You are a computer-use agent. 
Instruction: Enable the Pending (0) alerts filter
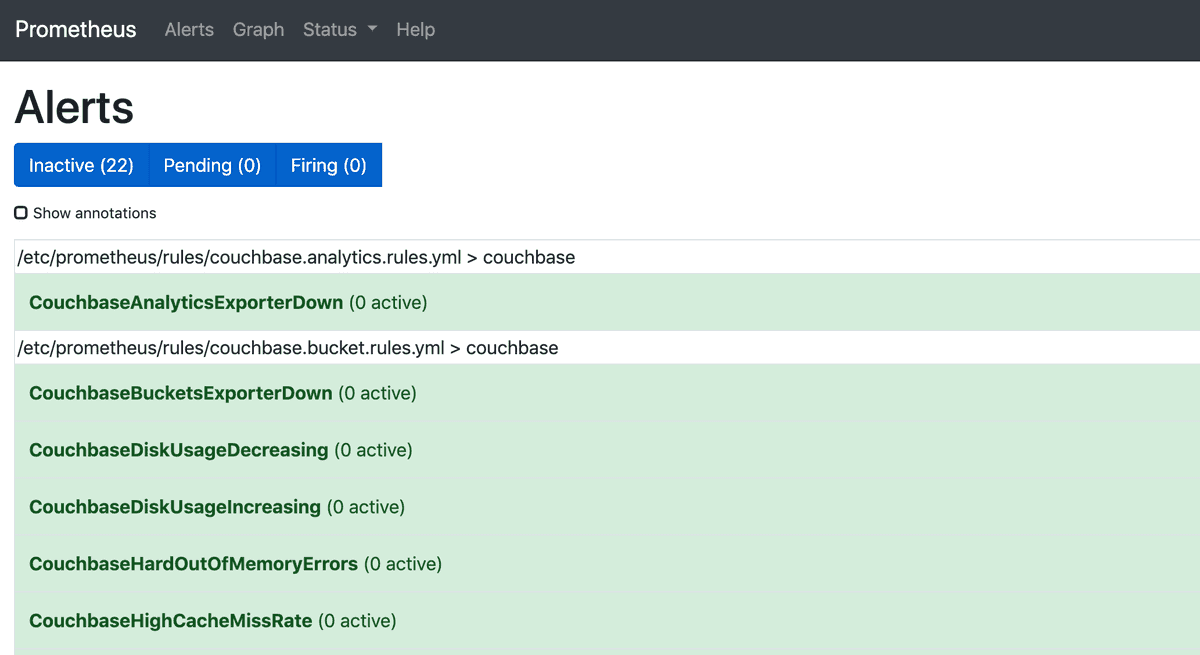(x=211, y=165)
